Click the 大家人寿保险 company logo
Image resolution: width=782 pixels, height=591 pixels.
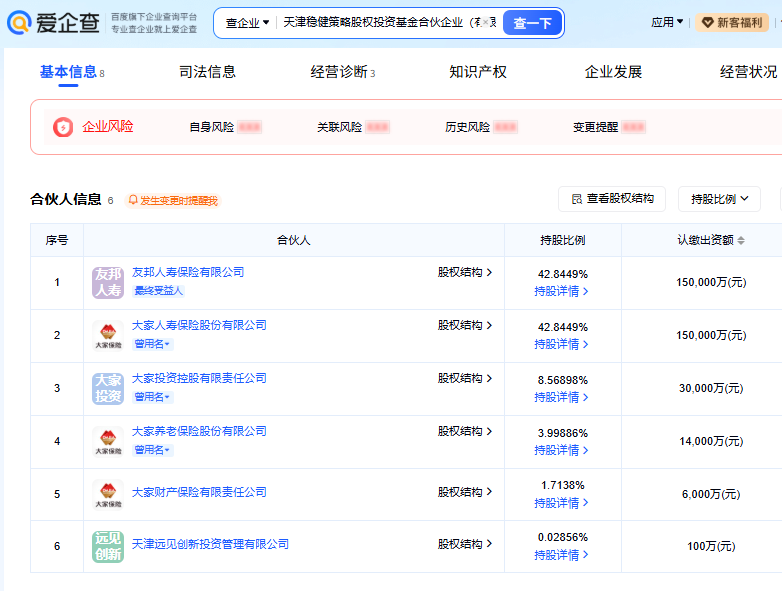click(108, 336)
